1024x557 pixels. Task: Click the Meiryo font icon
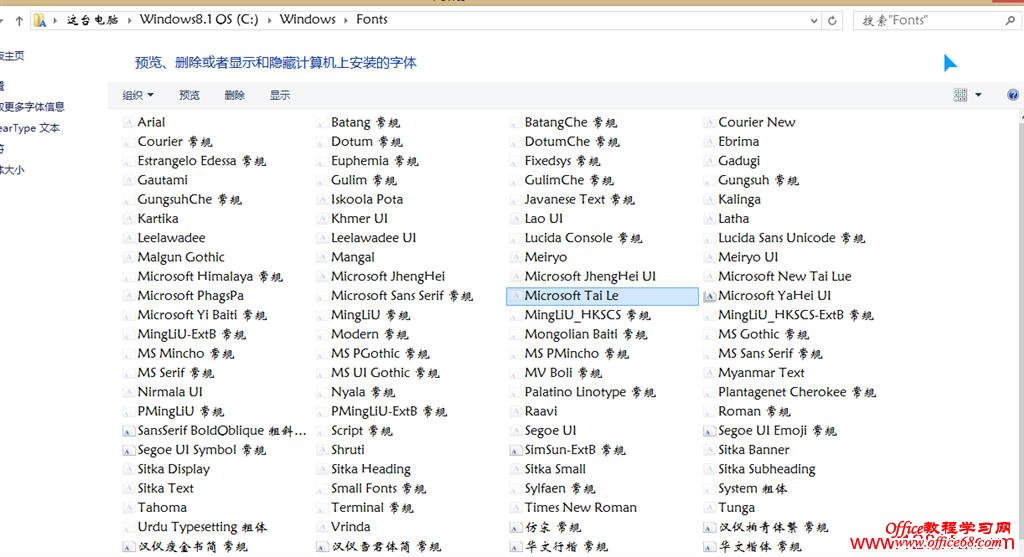point(516,258)
